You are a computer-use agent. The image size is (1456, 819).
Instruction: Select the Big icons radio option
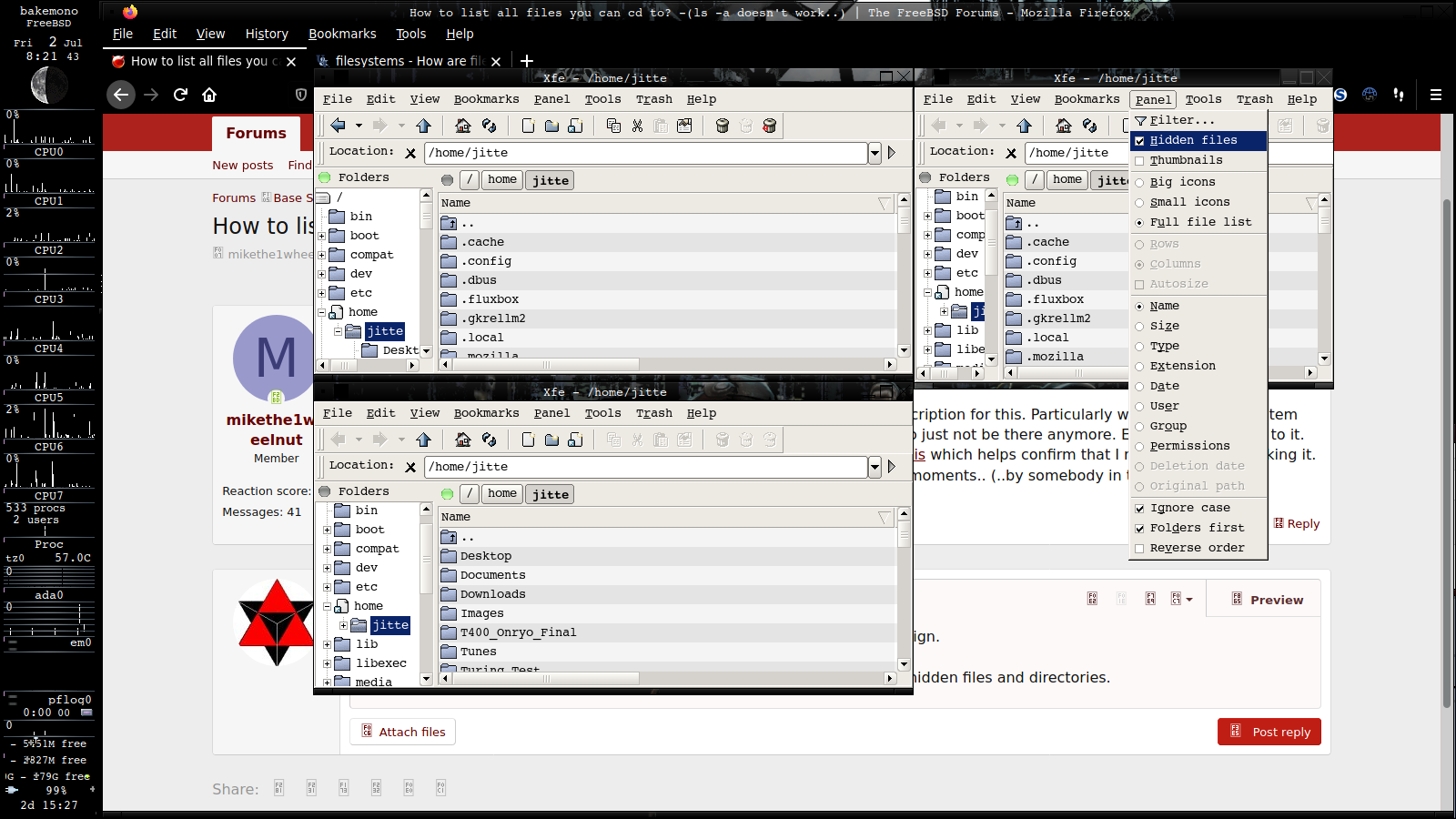[1139, 182]
